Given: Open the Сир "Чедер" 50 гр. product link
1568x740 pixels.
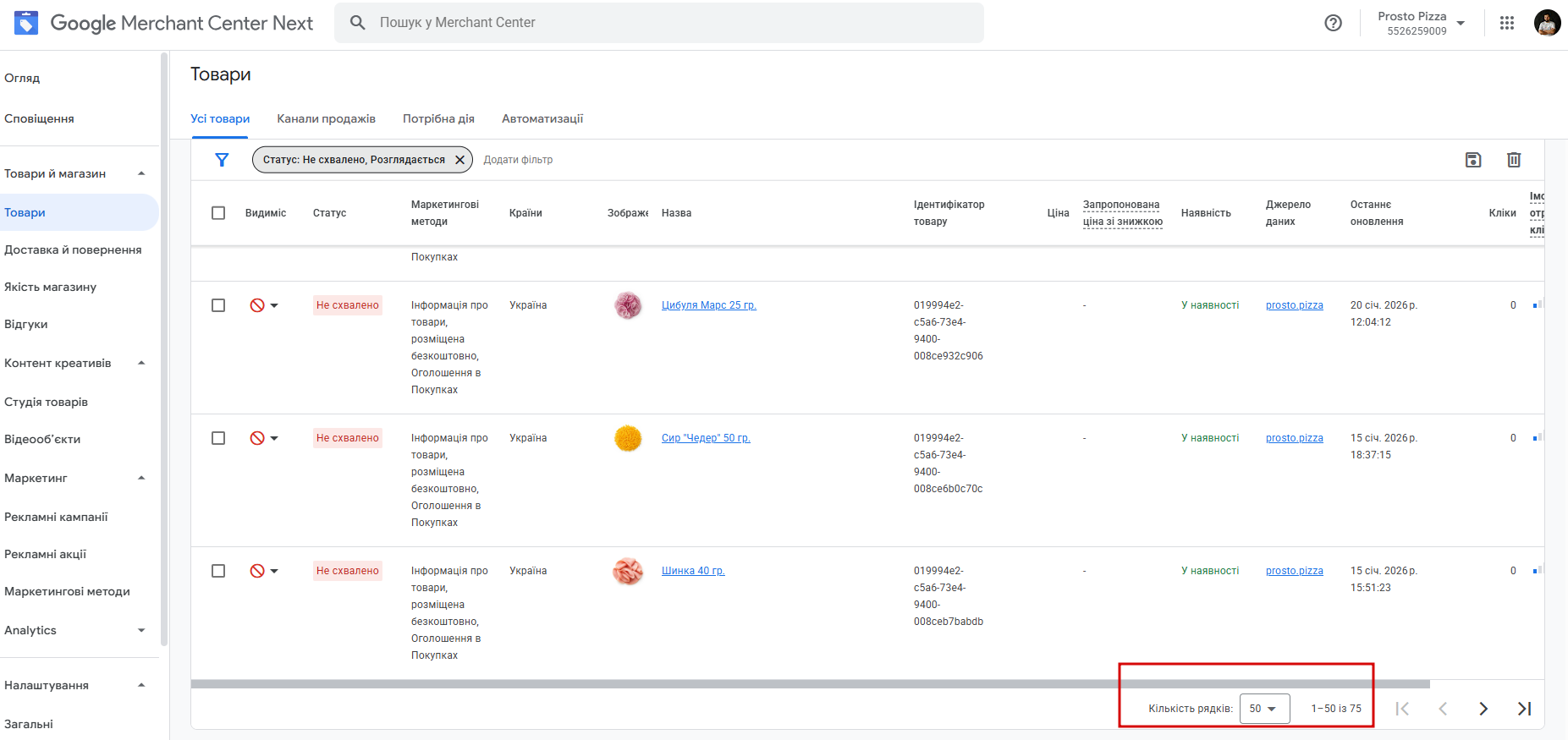Looking at the screenshot, I should pos(706,438).
